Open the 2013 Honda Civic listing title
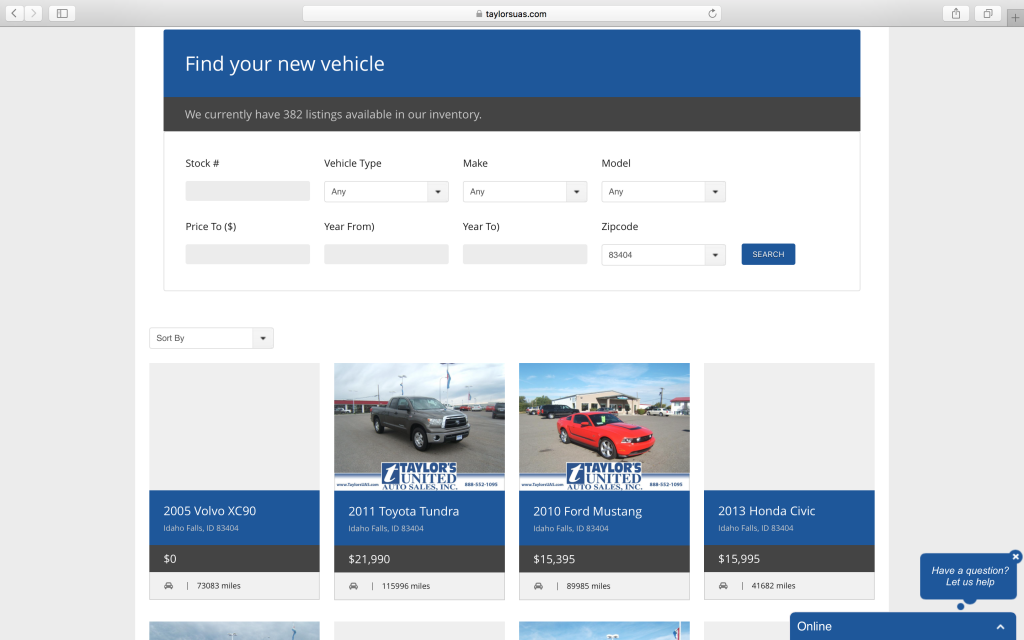 (767, 511)
